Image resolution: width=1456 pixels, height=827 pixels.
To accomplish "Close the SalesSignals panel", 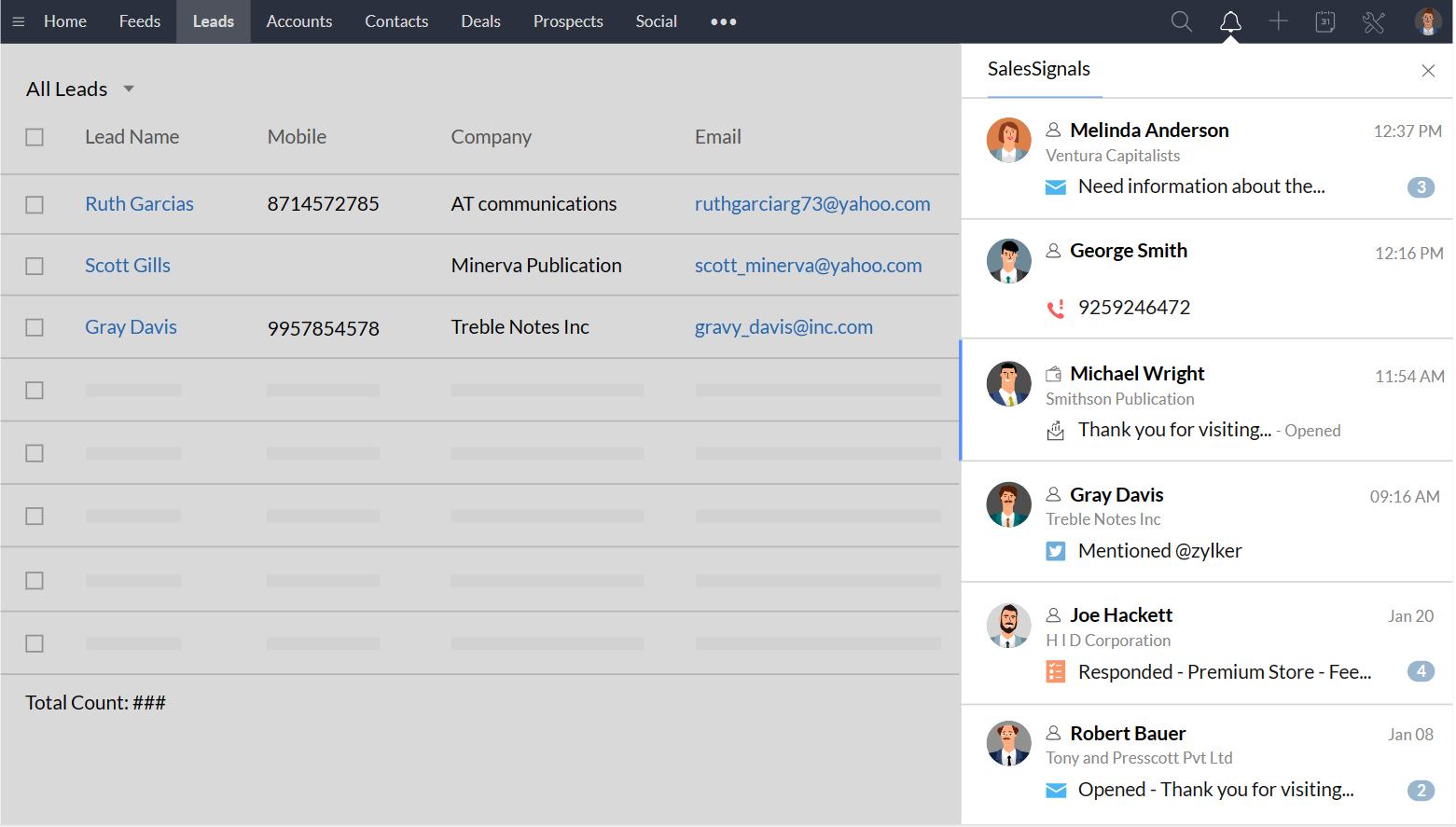I will 1427,71.
